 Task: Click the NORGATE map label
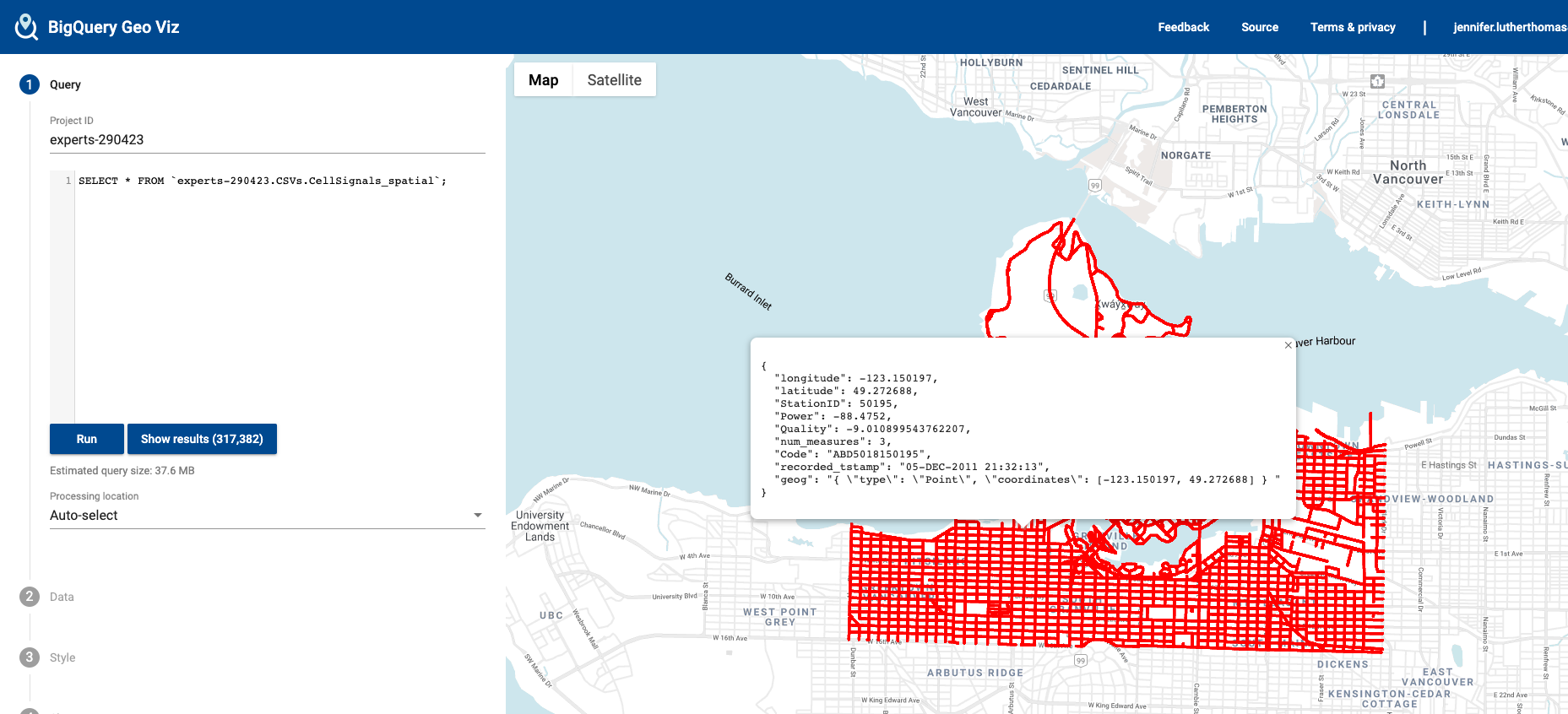click(x=1185, y=155)
